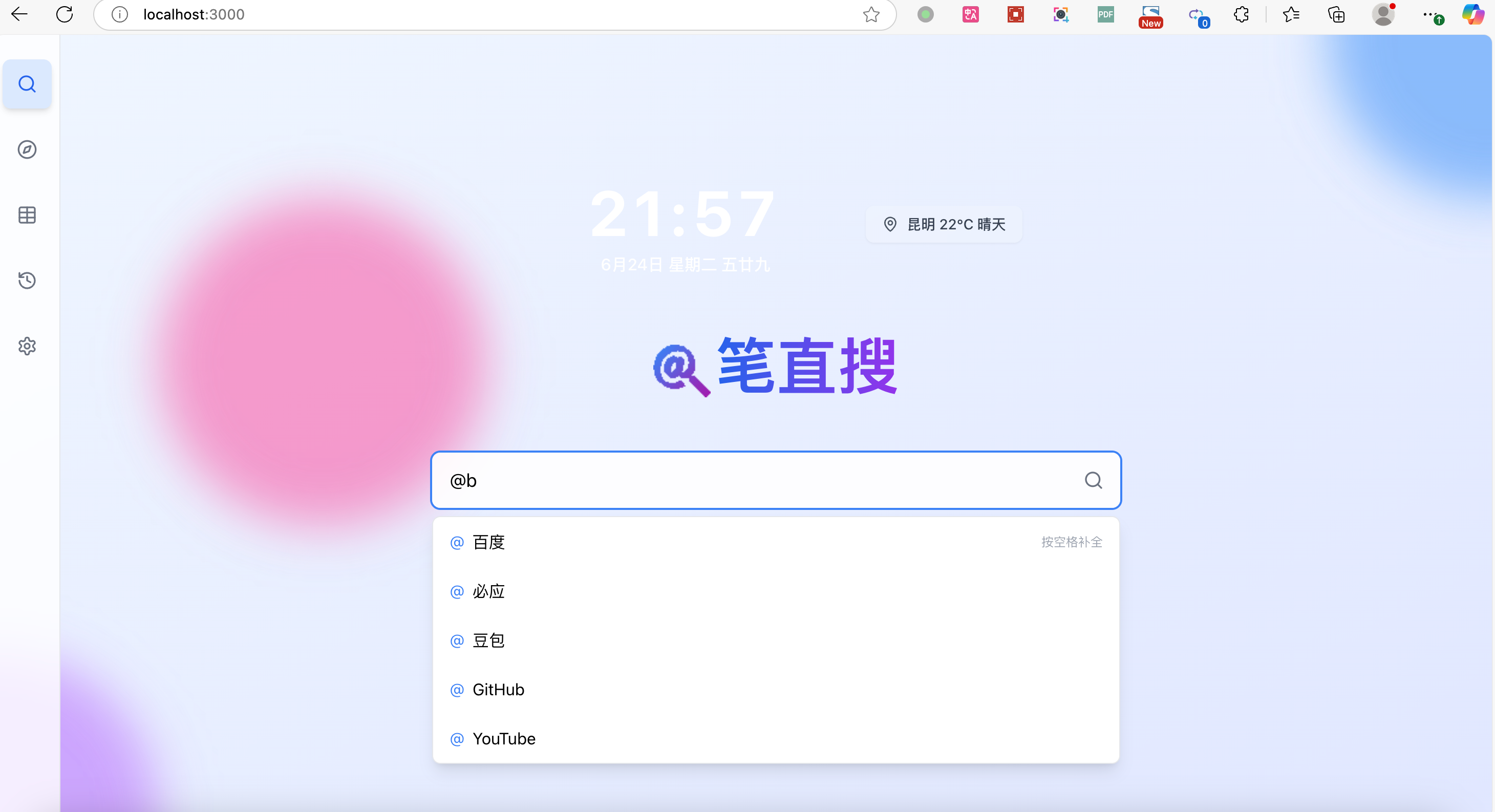Bookmark page with star icon

871,14
